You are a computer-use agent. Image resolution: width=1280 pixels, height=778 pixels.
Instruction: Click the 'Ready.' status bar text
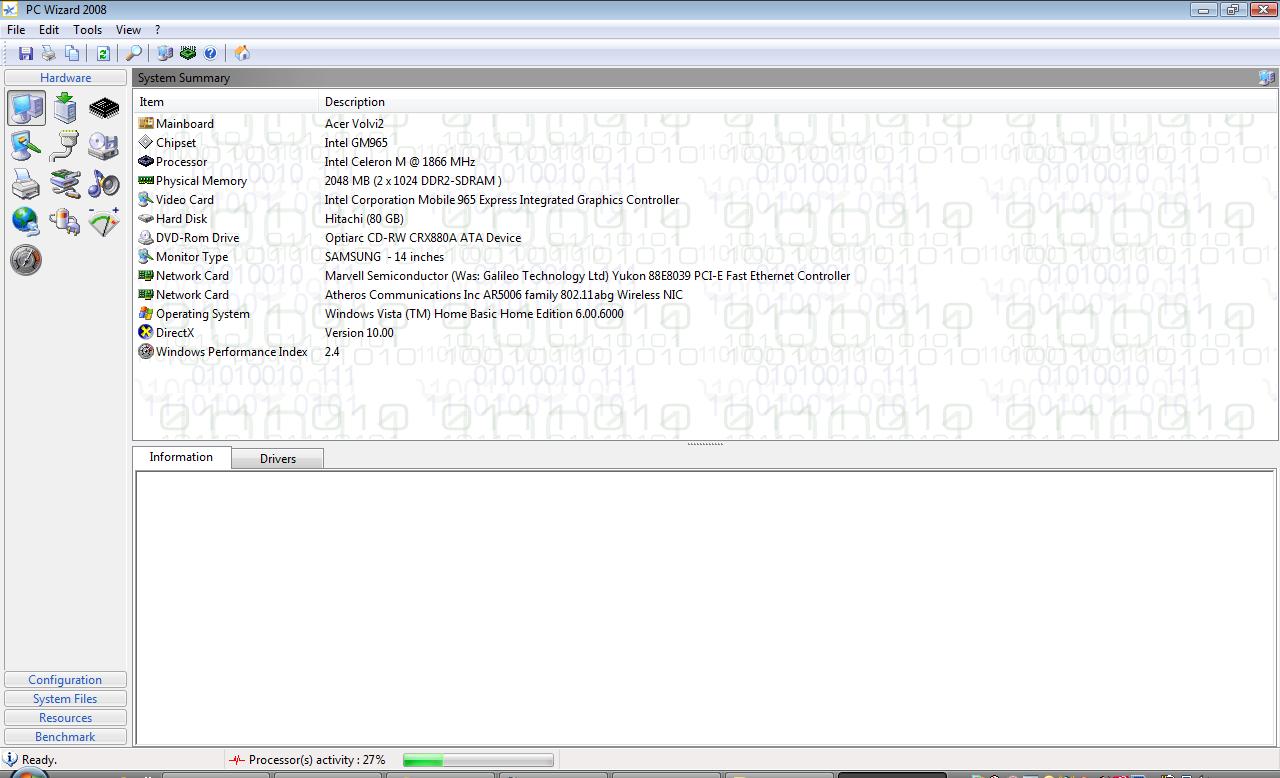pyautogui.click(x=39, y=760)
